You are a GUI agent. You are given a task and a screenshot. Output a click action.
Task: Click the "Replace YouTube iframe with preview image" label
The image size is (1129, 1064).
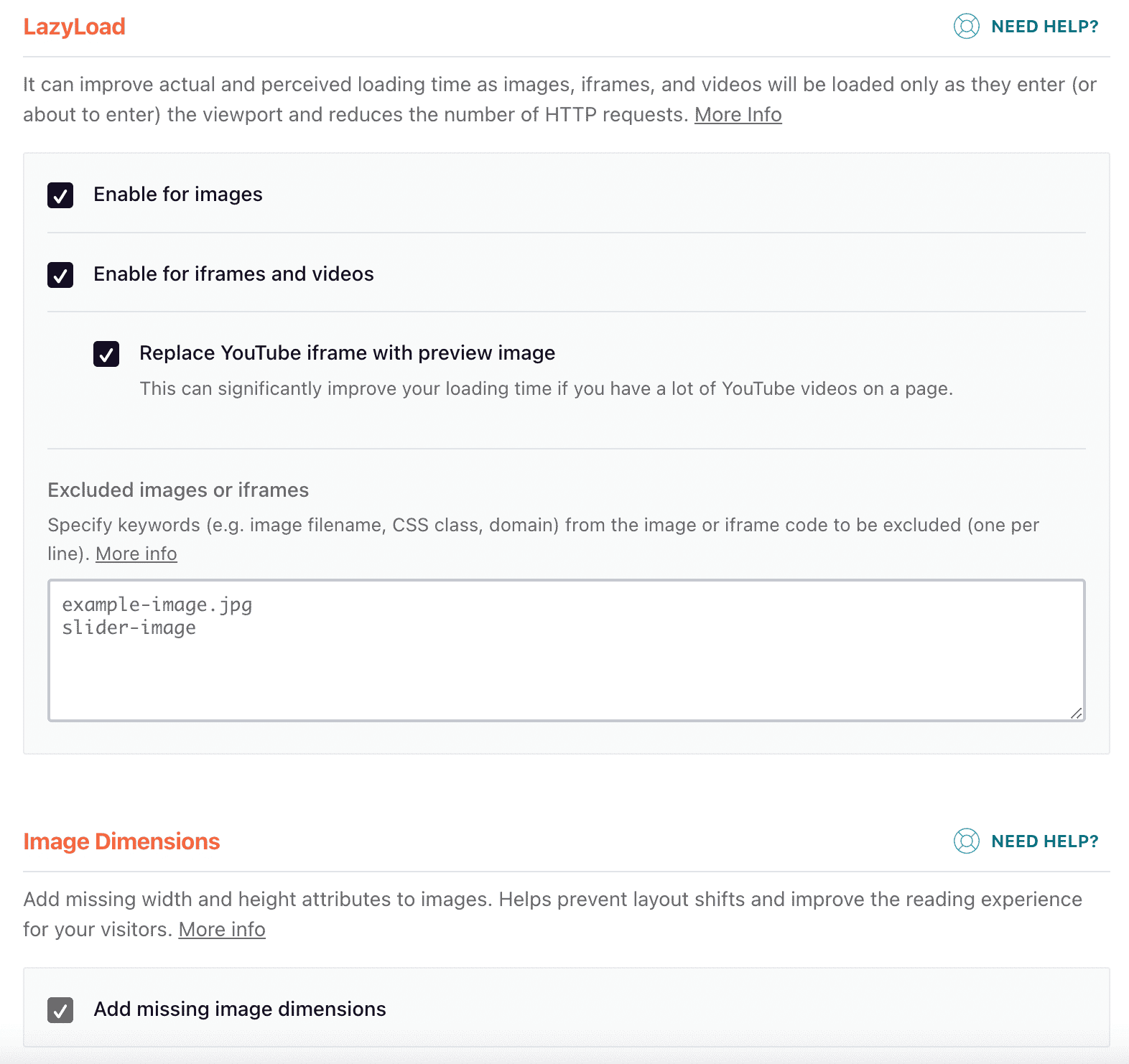(x=347, y=353)
